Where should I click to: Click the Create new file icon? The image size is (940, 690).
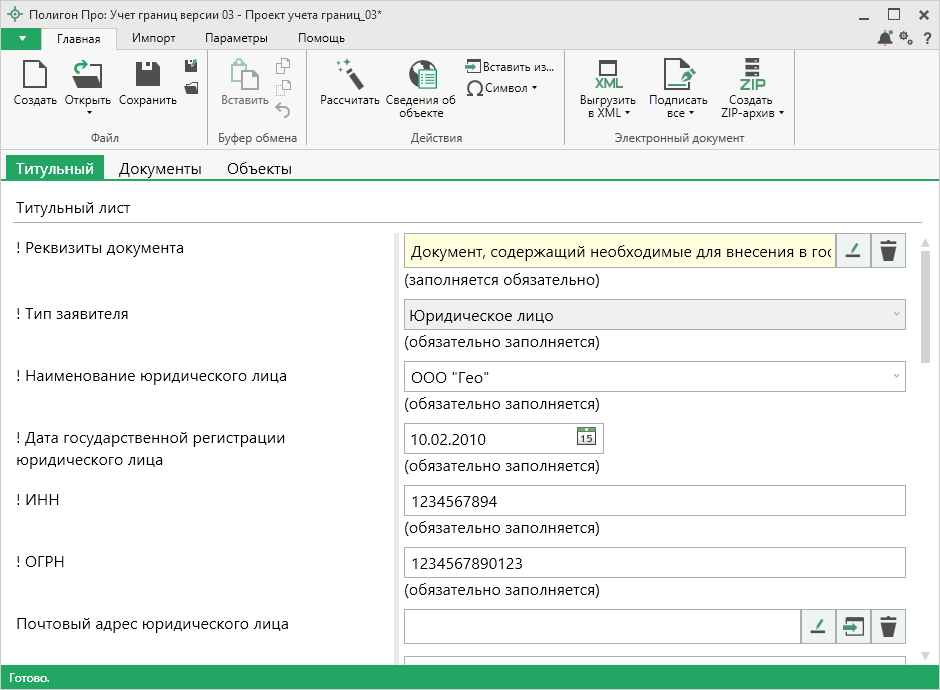pos(35,76)
